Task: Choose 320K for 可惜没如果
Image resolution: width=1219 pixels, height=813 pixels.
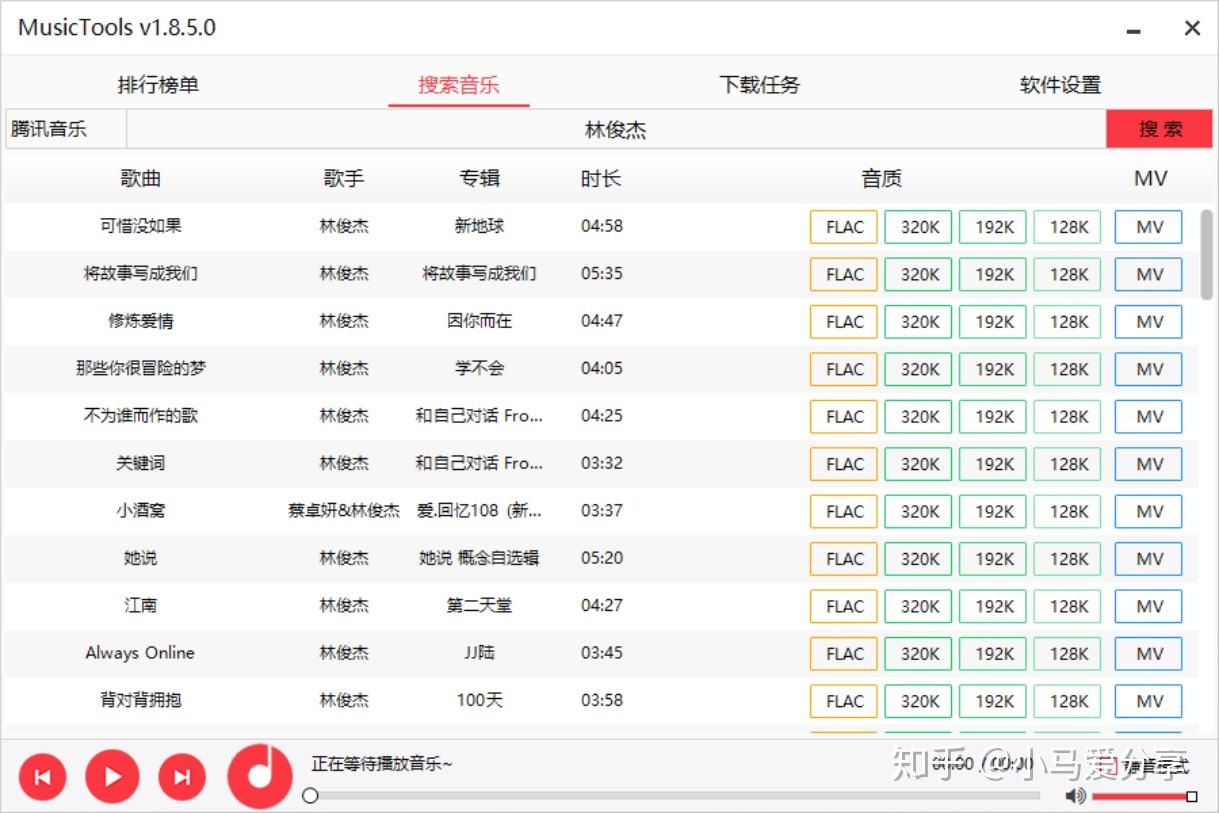Action: coord(918,227)
